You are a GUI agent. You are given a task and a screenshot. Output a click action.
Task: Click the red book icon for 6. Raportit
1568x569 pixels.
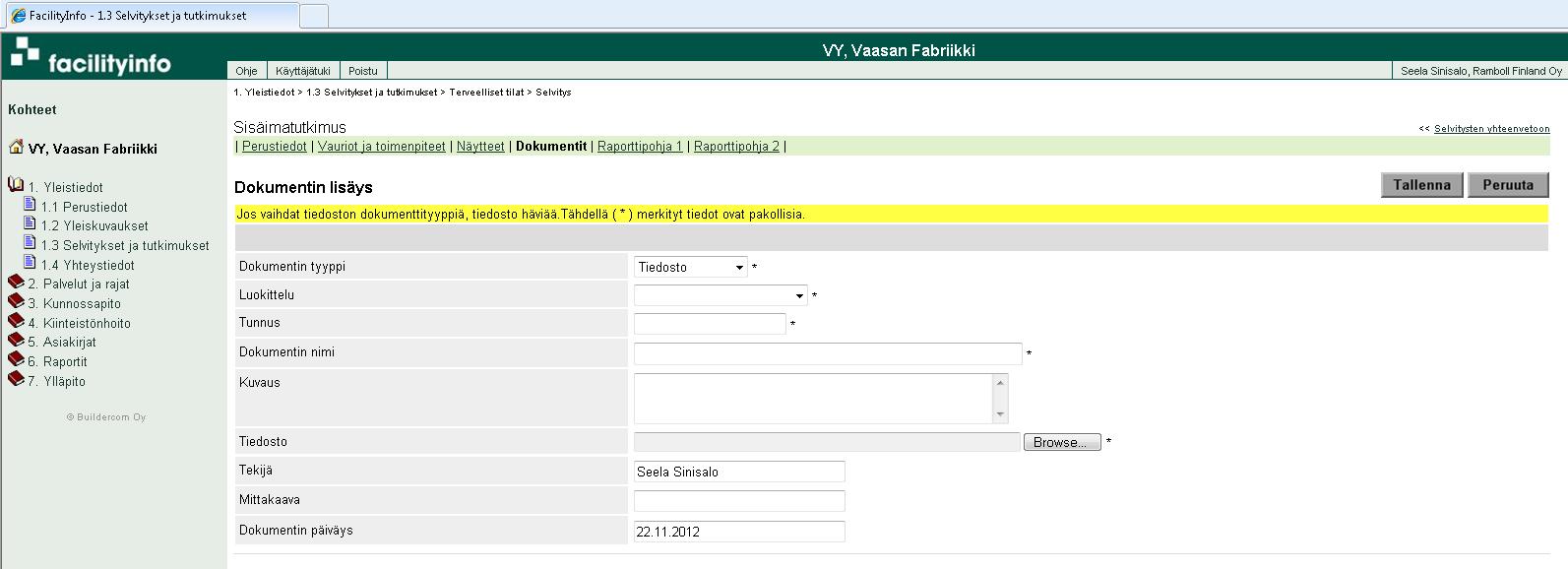click(16, 359)
